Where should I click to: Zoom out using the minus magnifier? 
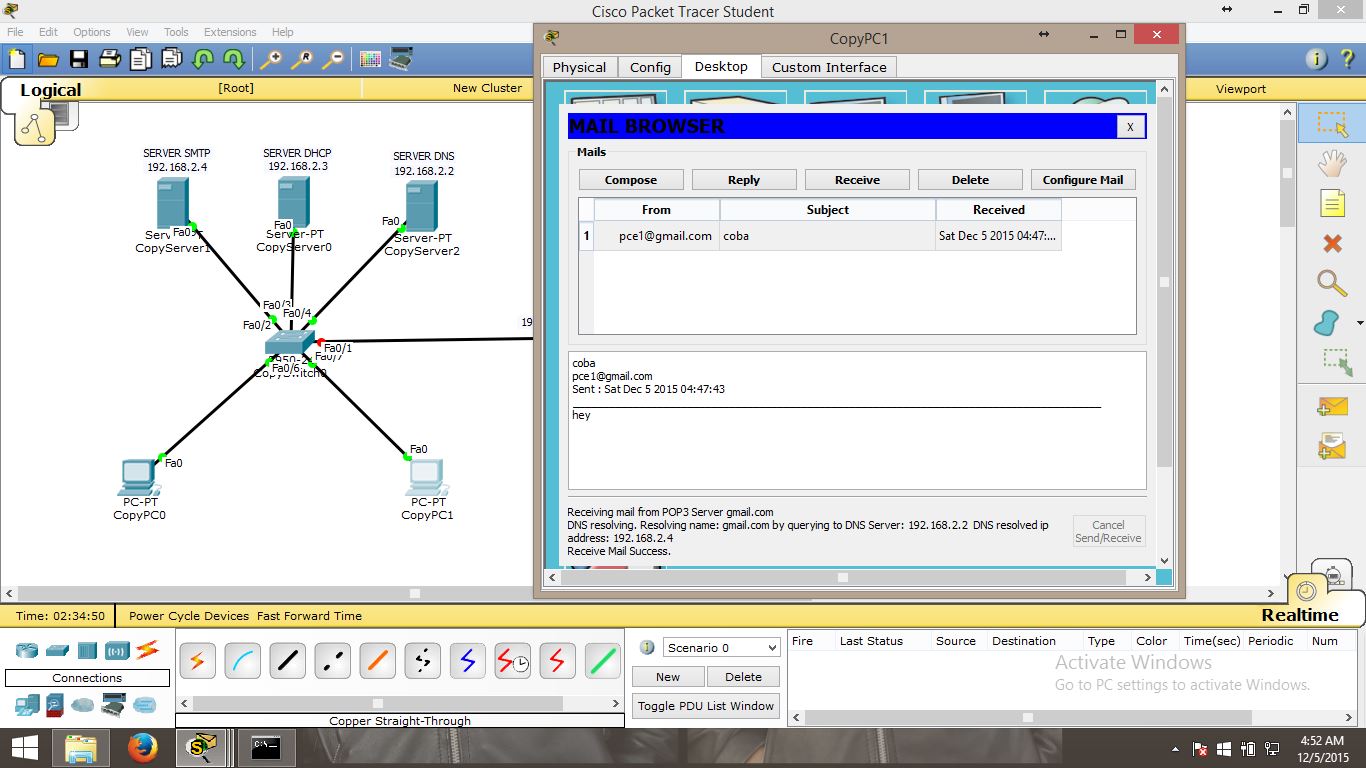point(333,59)
